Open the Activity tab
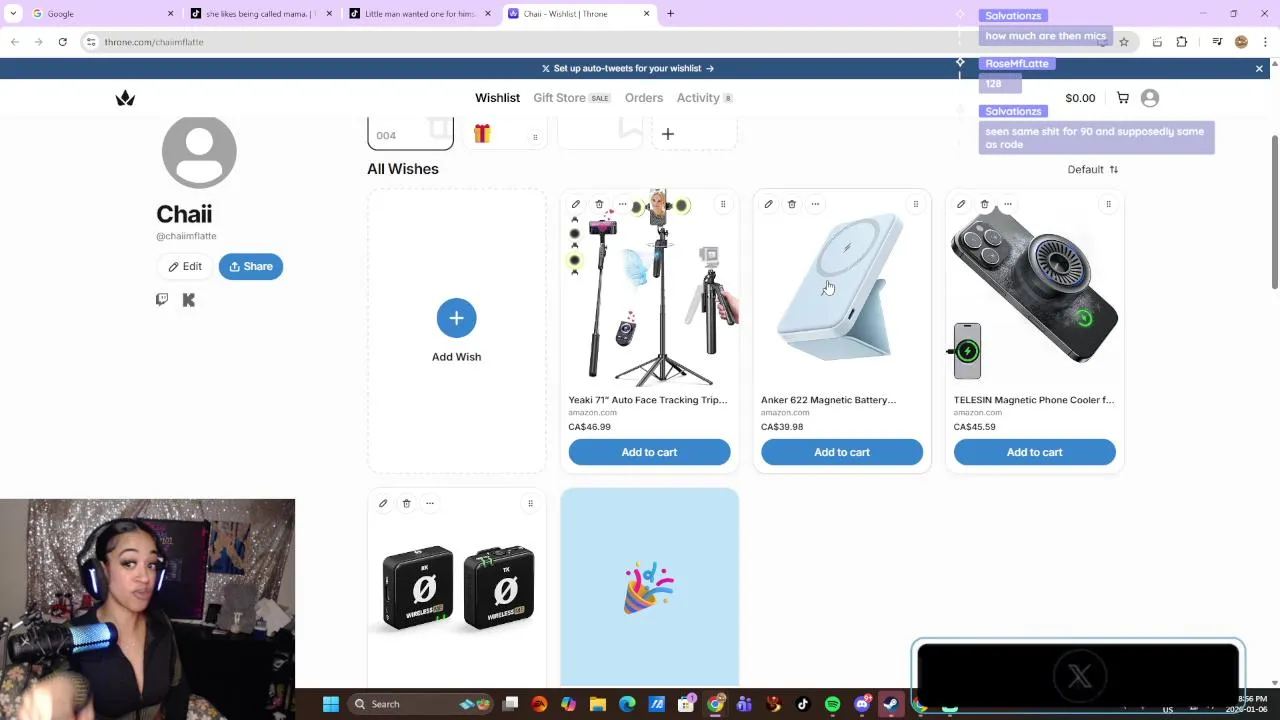 704,98
